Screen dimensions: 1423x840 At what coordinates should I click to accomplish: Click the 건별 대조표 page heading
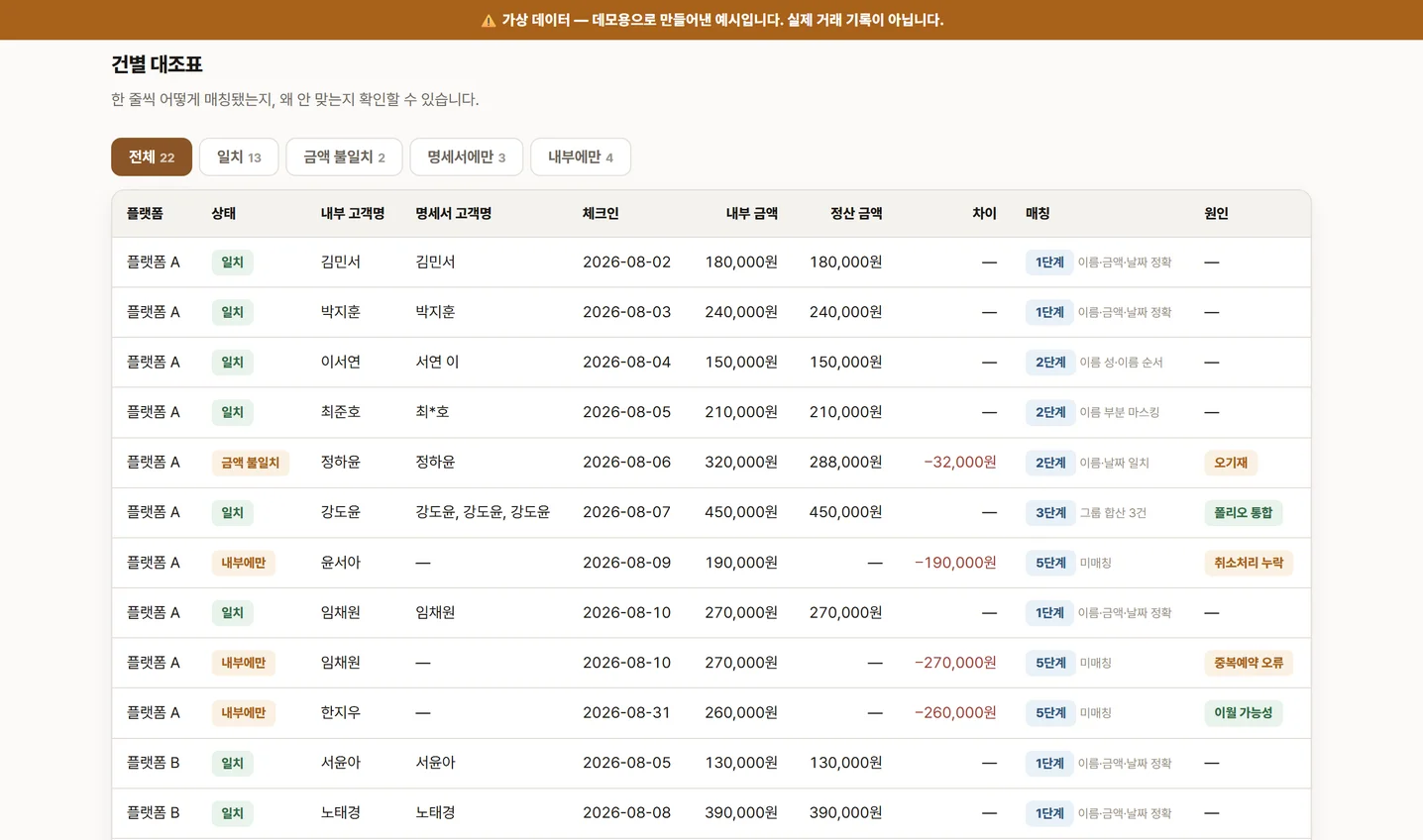click(x=157, y=64)
